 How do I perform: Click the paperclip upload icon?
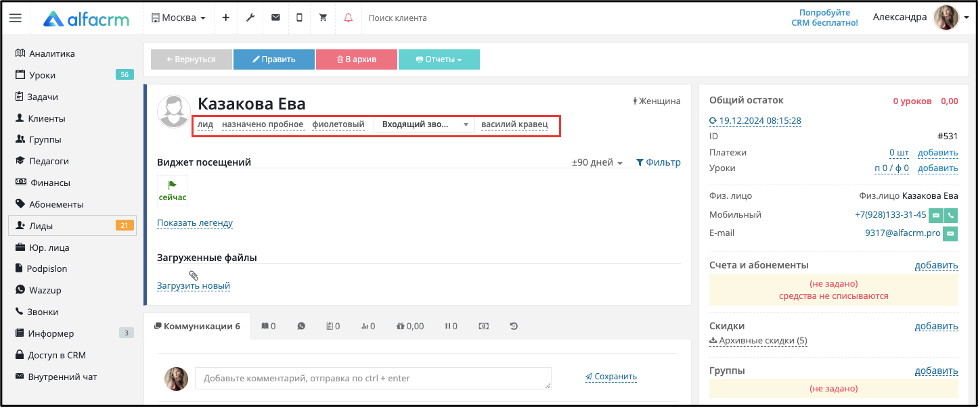coord(194,274)
